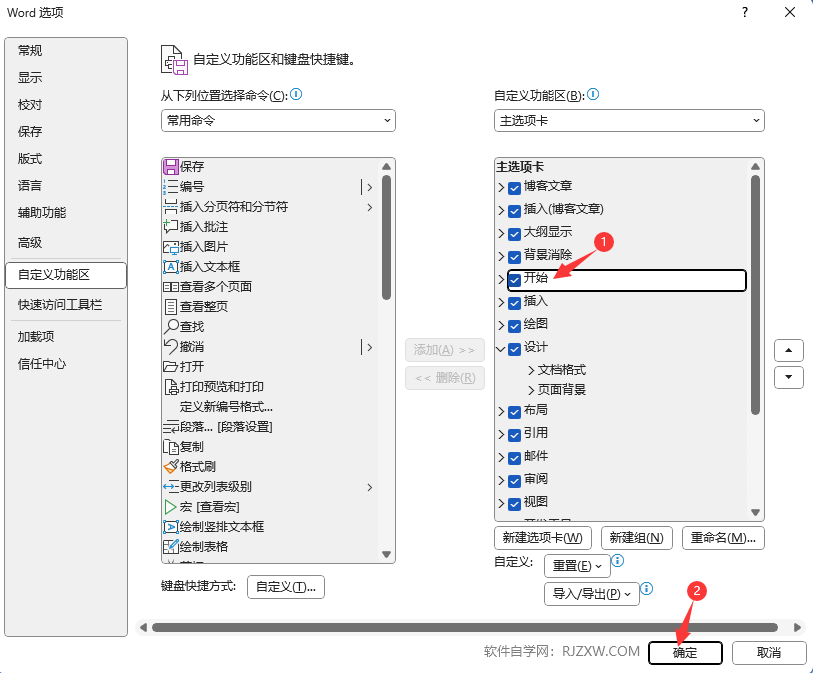
Task: Toggle the 大纲显示 checkbox
Action: pyautogui.click(x=514, y=234)
